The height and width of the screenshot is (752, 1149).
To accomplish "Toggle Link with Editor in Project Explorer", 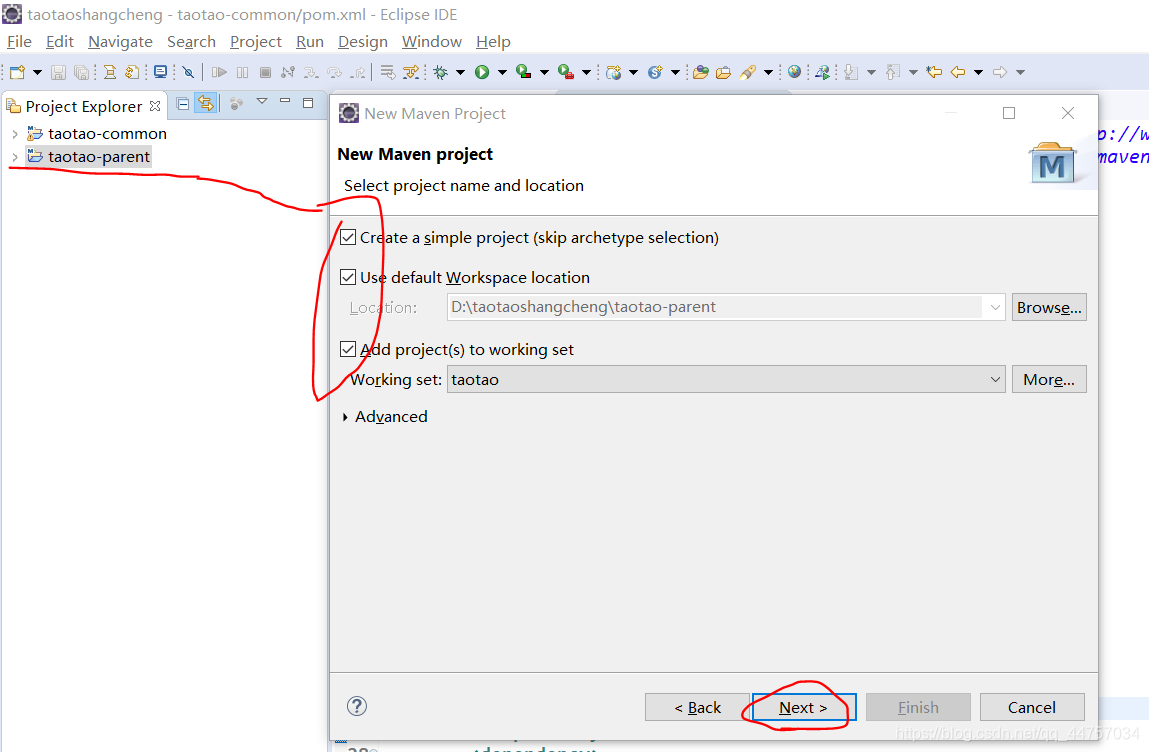I will pyautogui.click(x=206, y=103).
